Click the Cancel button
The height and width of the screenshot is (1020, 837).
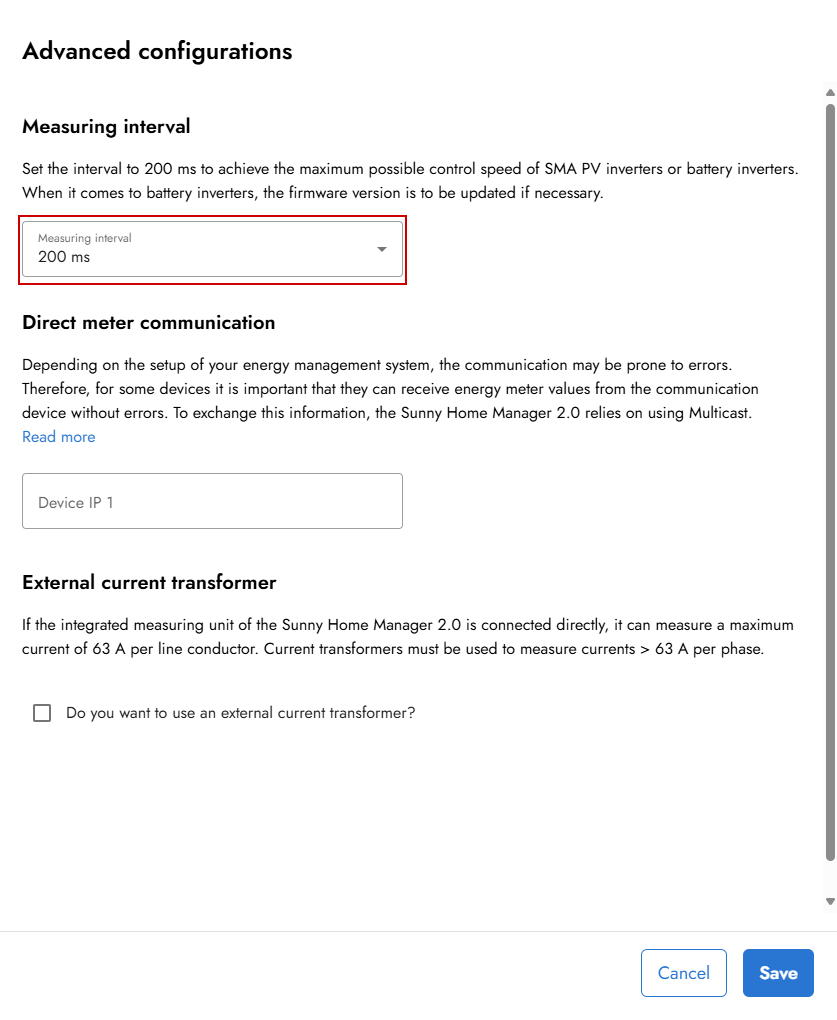point(684,973)
